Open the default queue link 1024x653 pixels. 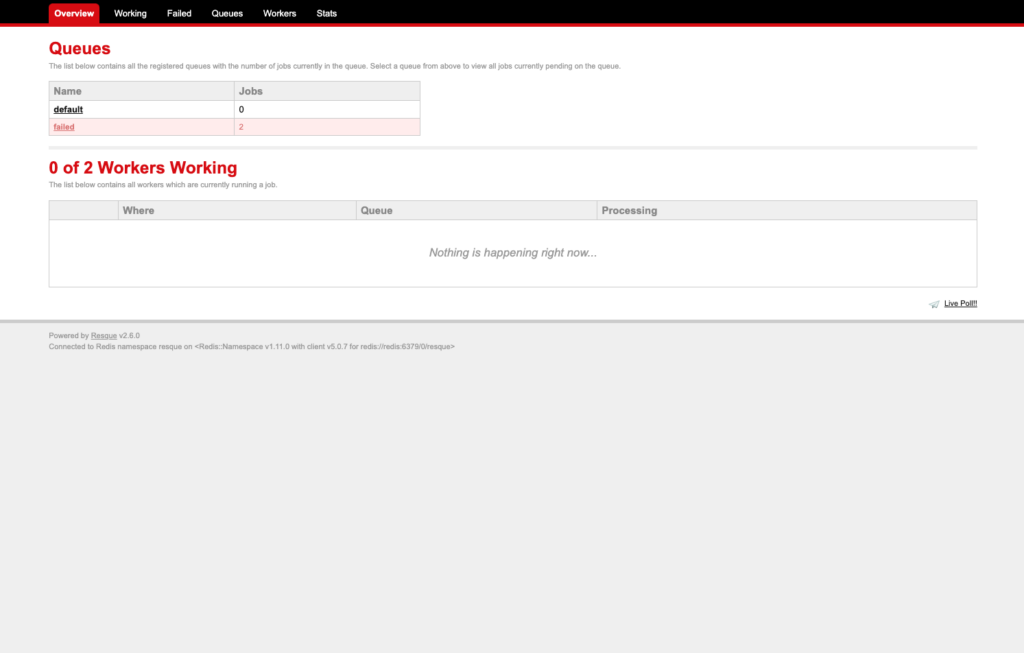pos(68,110)
